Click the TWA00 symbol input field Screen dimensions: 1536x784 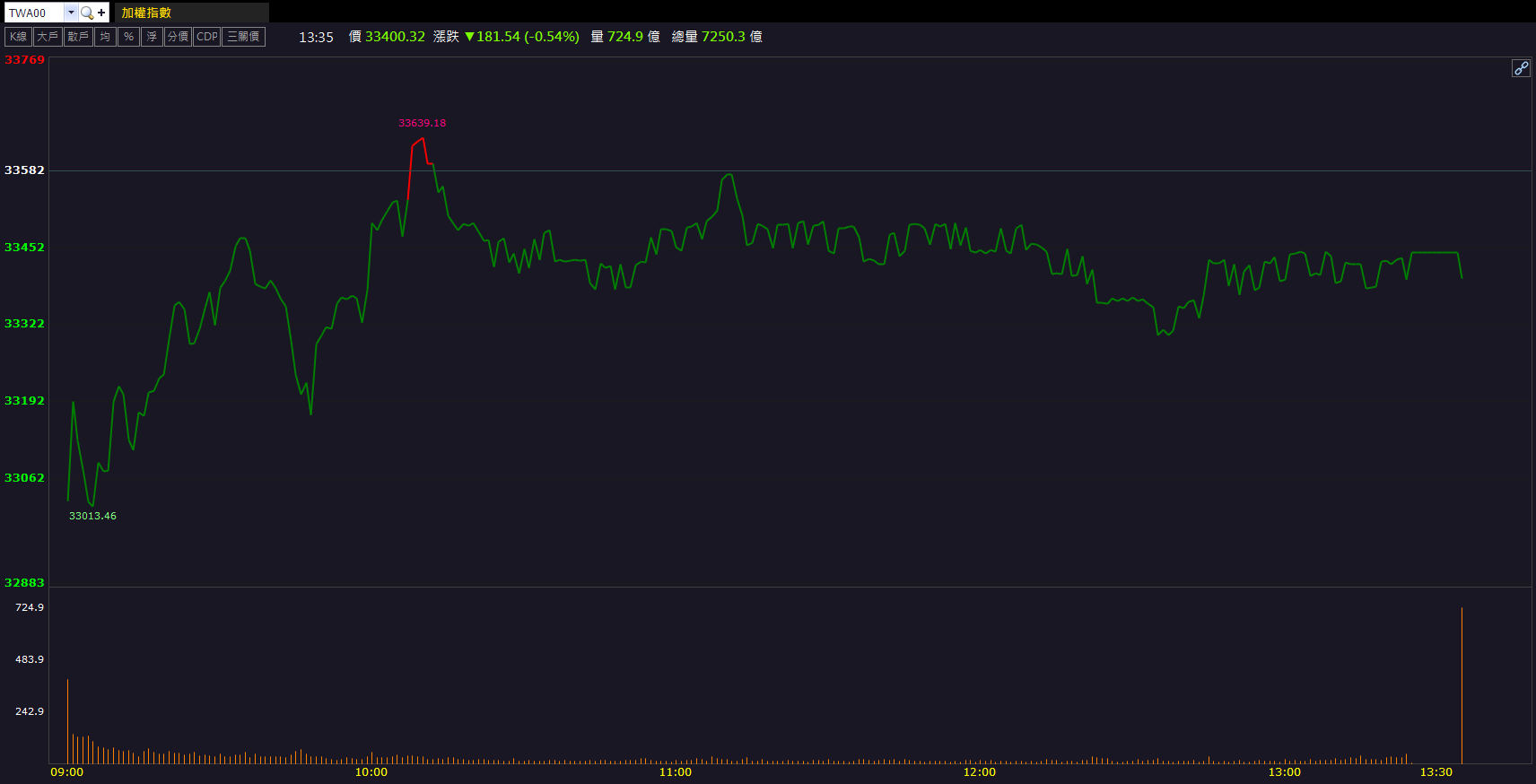coord(34,13)
